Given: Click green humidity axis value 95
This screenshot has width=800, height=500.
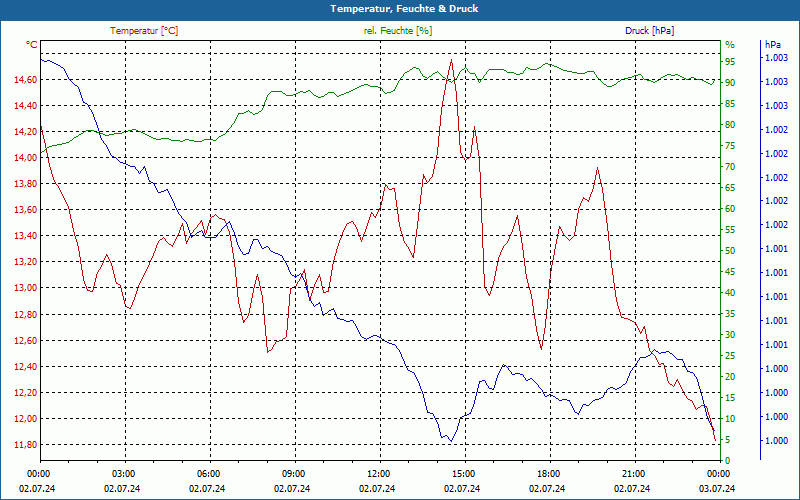Looking at the screenshot, I should click(x=730, y=62).
